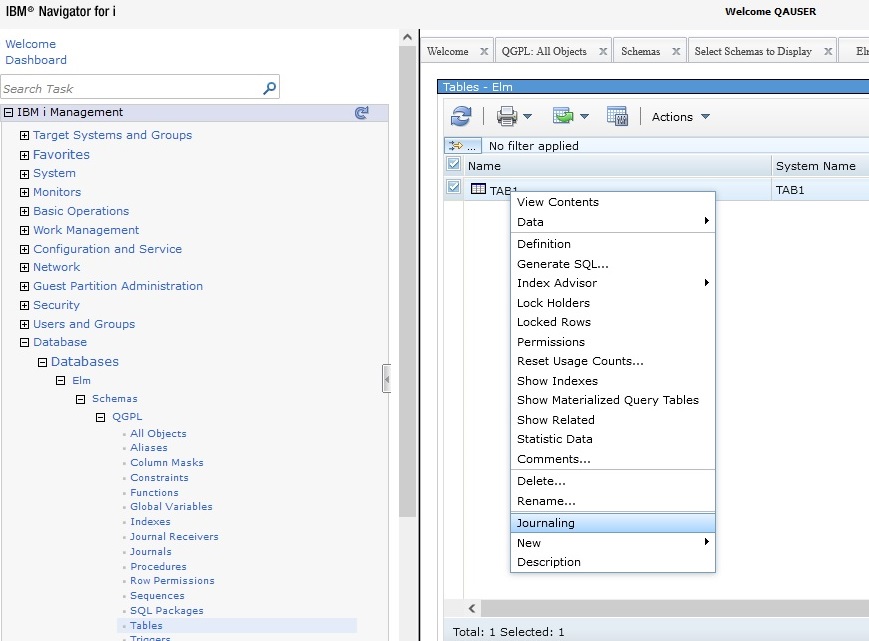Expand the Security tree node
The image size is (869, 641).
click(x=25, y=305)
